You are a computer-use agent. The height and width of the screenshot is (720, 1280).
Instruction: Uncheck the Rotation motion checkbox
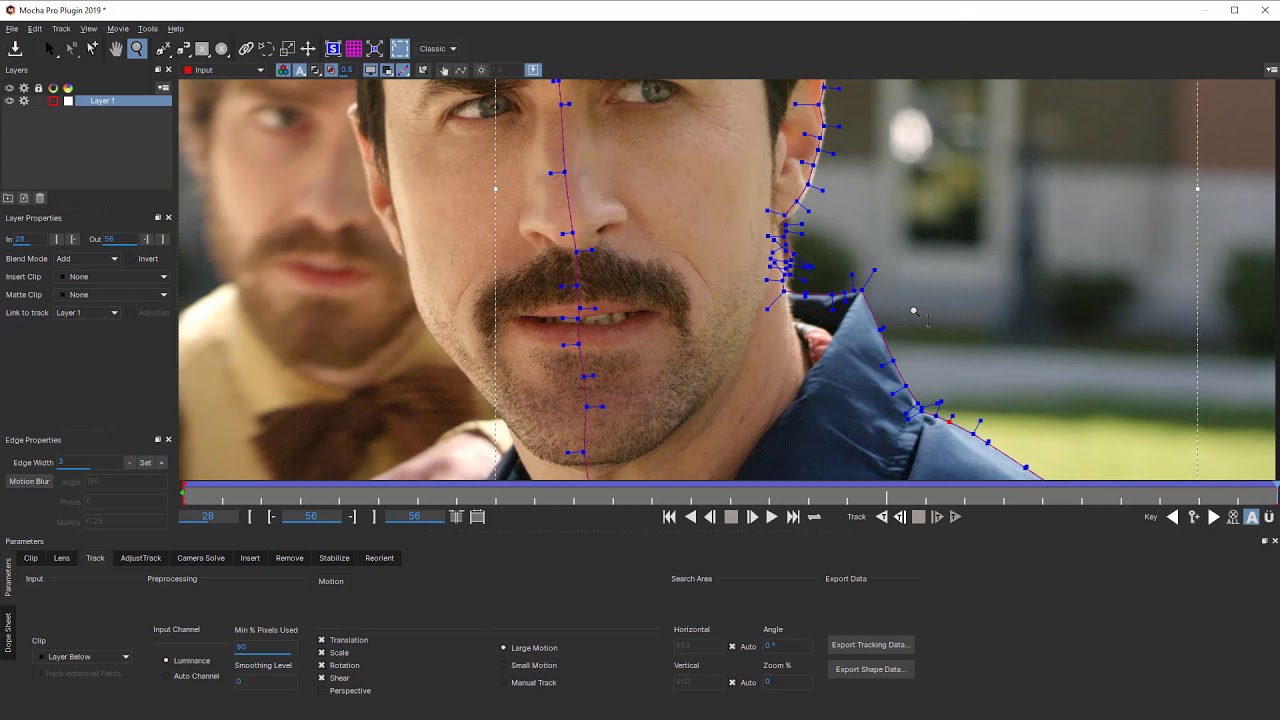click(322, 665)
